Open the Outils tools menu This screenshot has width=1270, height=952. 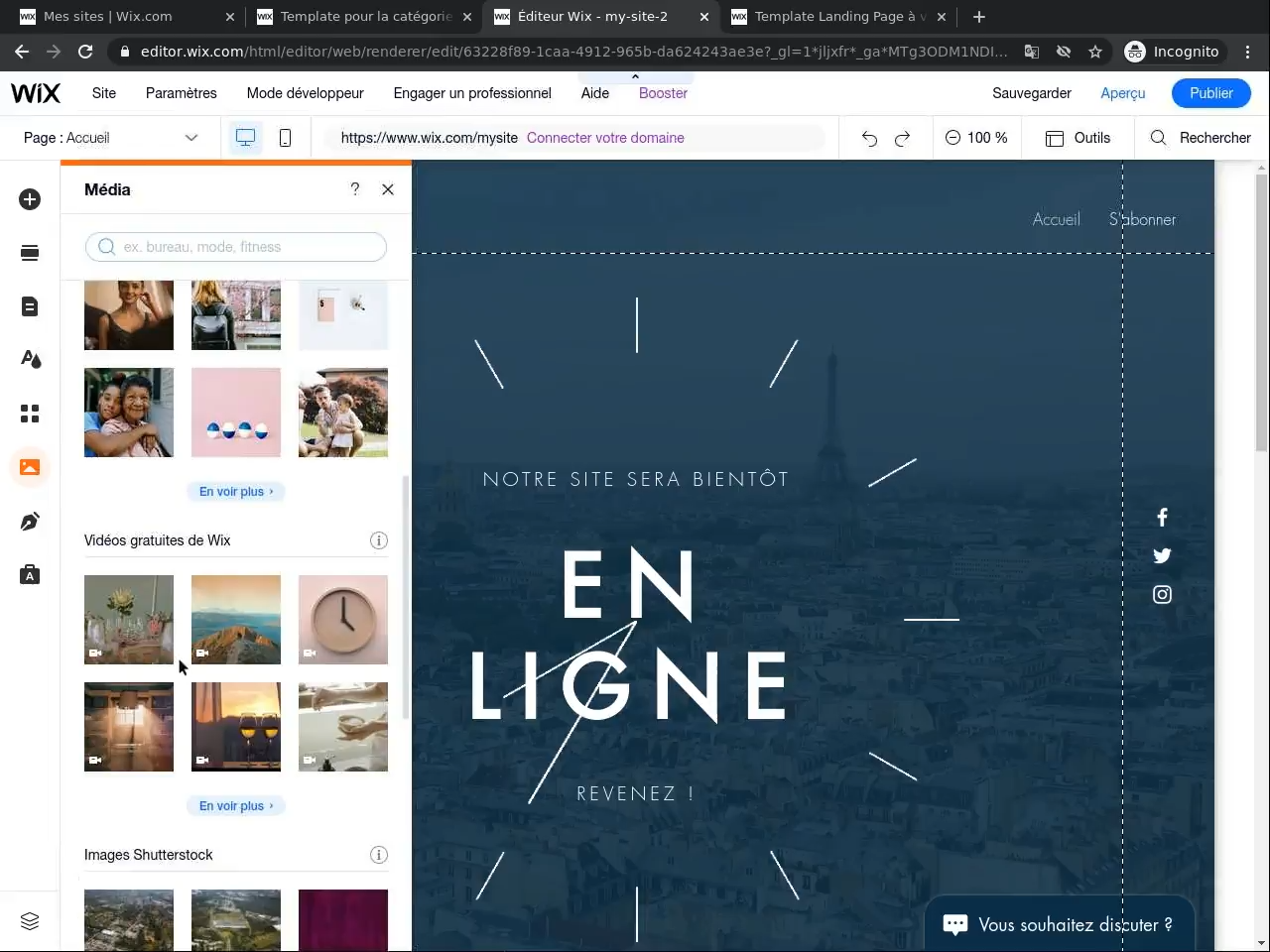coord(1079,138)
